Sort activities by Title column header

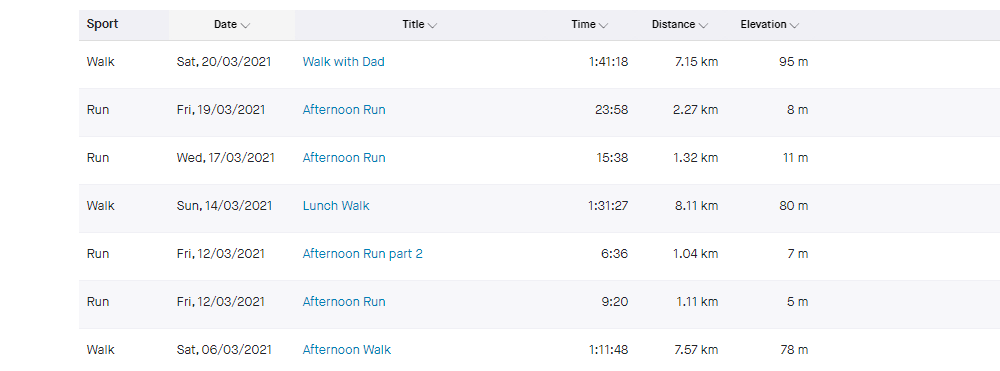(x=420, y=25)
